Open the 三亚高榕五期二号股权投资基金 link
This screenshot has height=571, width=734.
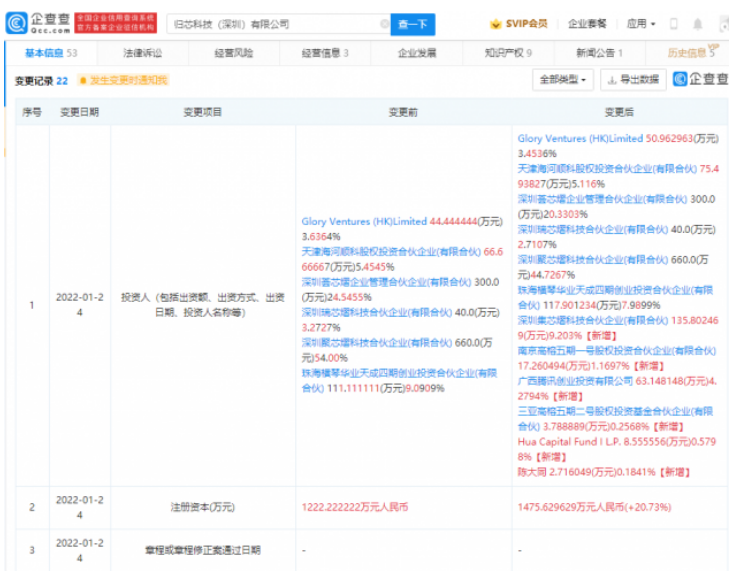(x=615, y=419)
